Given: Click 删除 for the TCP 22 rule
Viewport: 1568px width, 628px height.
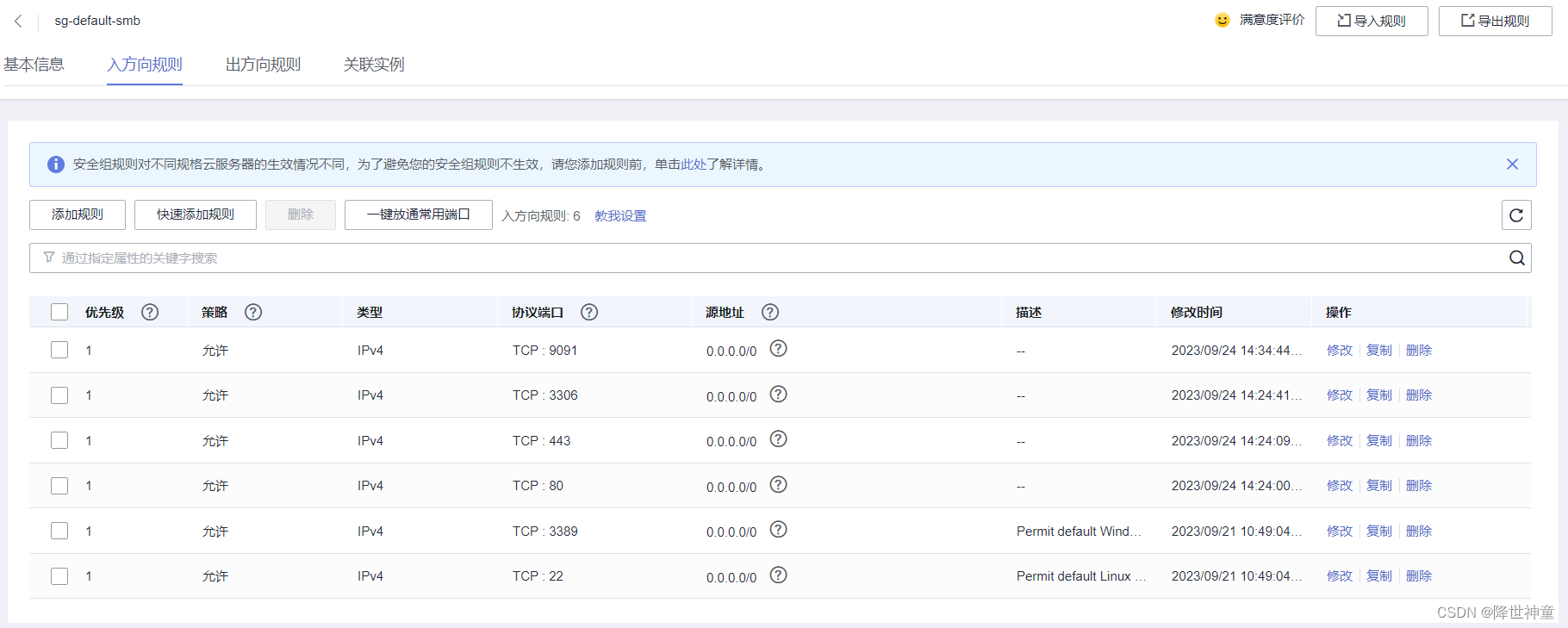Looking at the screenshot, I should tap(1419, 576).
